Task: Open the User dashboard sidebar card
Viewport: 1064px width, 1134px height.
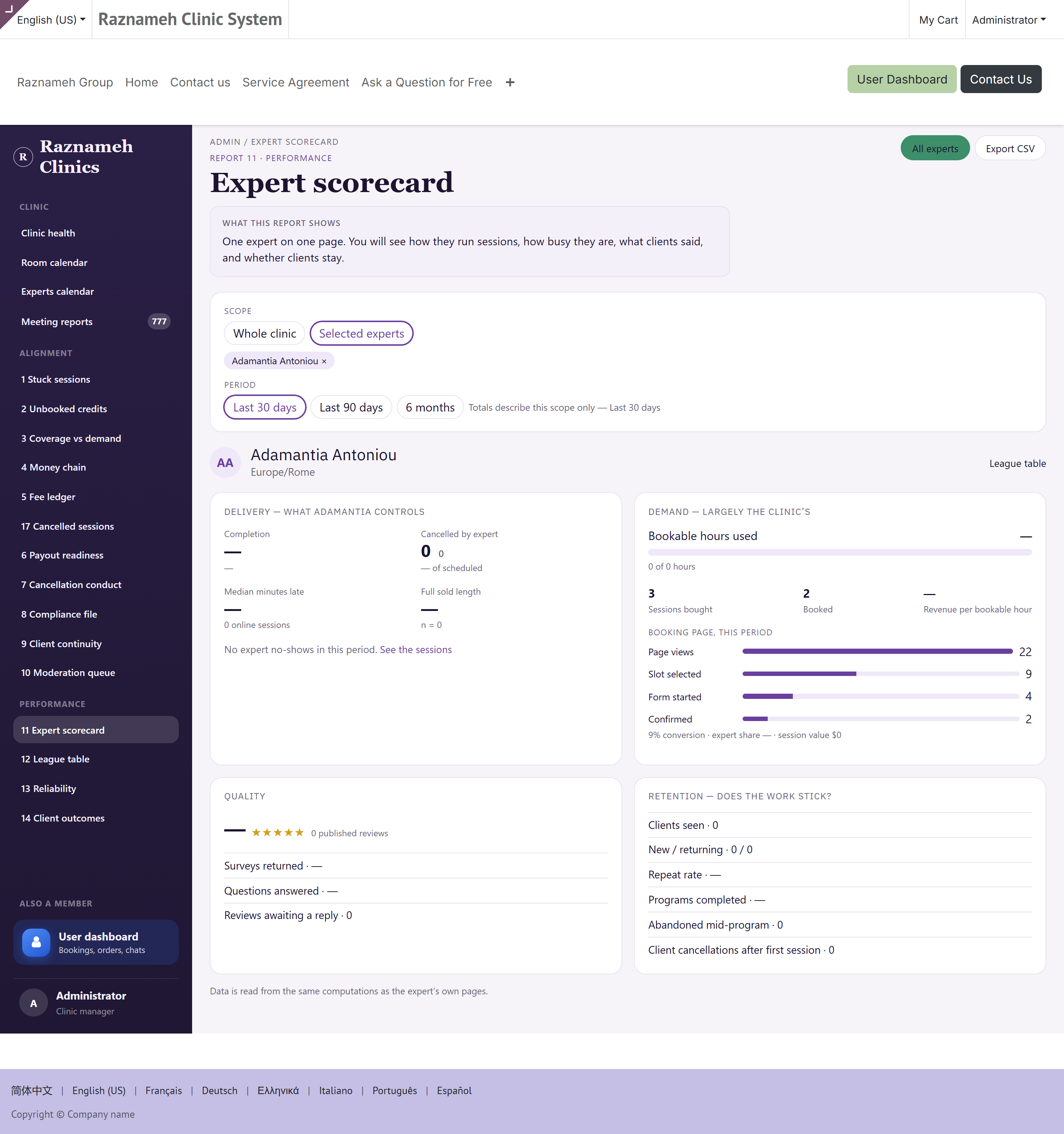Action: (96, 942)
